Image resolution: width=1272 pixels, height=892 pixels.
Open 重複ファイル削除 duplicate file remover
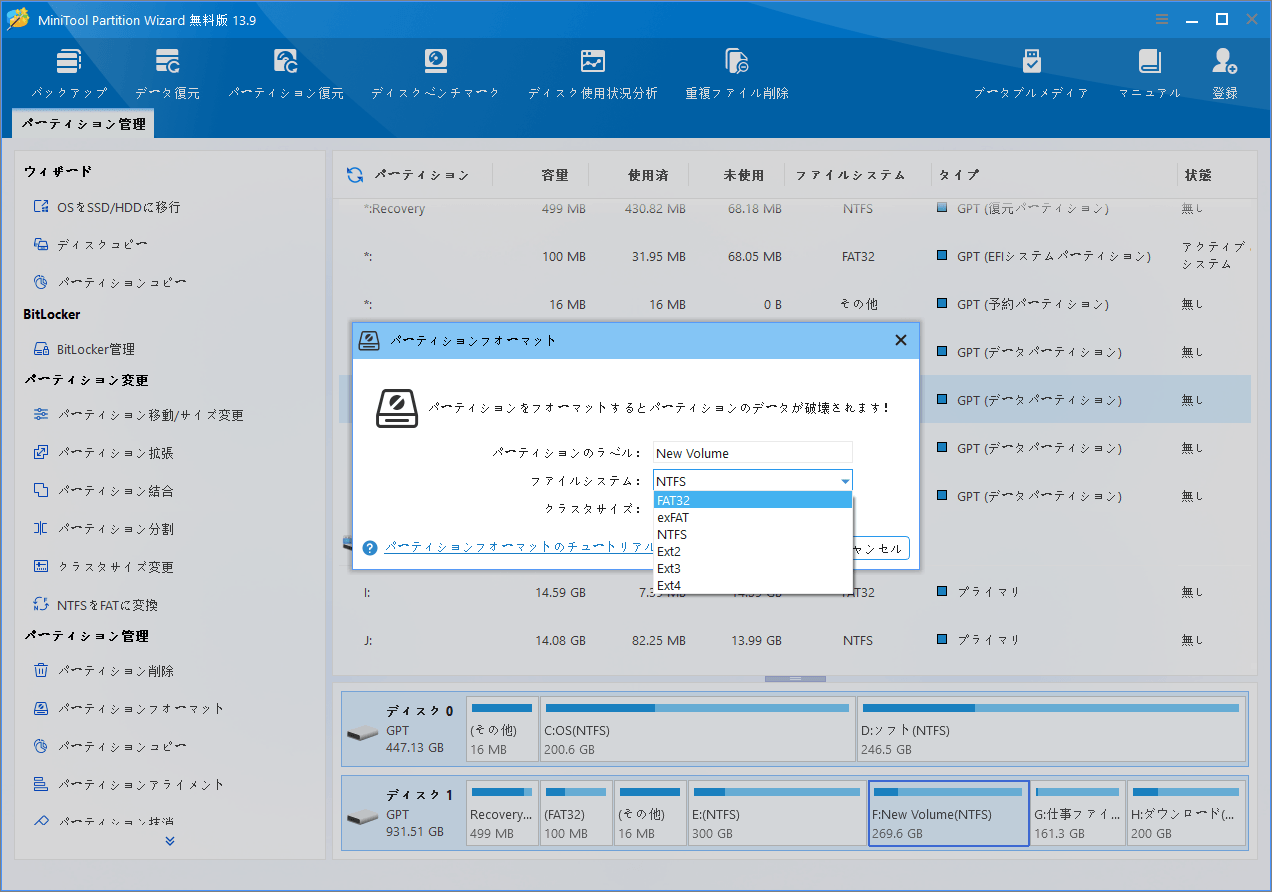point(737,73)
